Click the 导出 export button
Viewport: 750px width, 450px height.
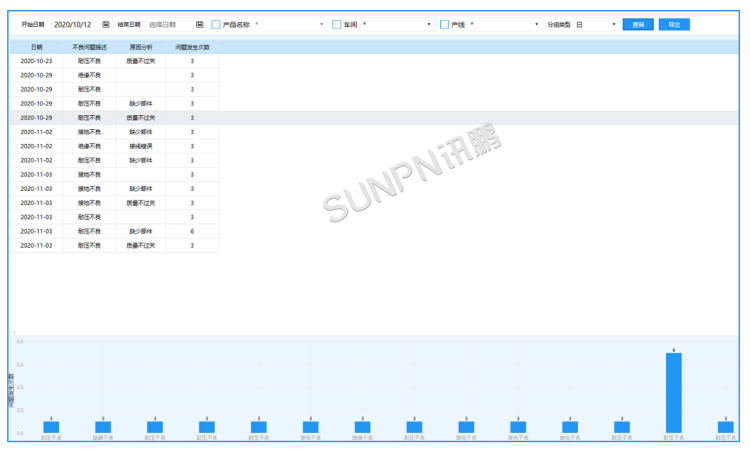click(x=674, y=24)
